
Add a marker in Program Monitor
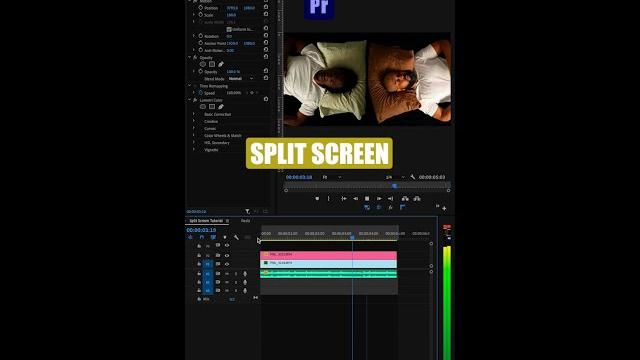point(317,198)
